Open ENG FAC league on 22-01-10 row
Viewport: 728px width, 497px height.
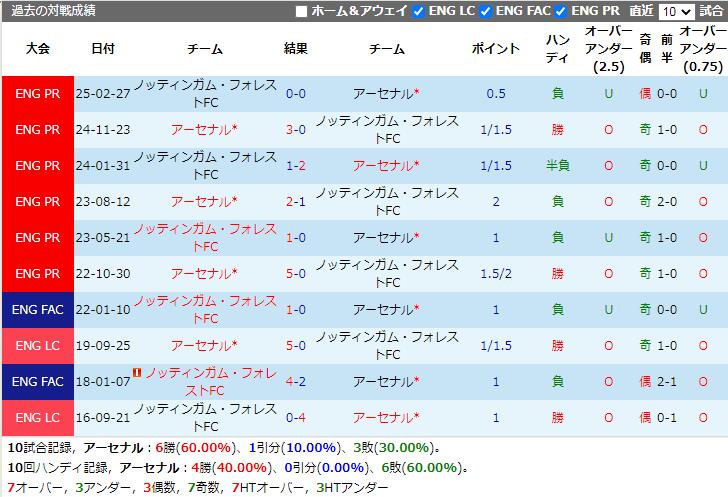[38, 310]
